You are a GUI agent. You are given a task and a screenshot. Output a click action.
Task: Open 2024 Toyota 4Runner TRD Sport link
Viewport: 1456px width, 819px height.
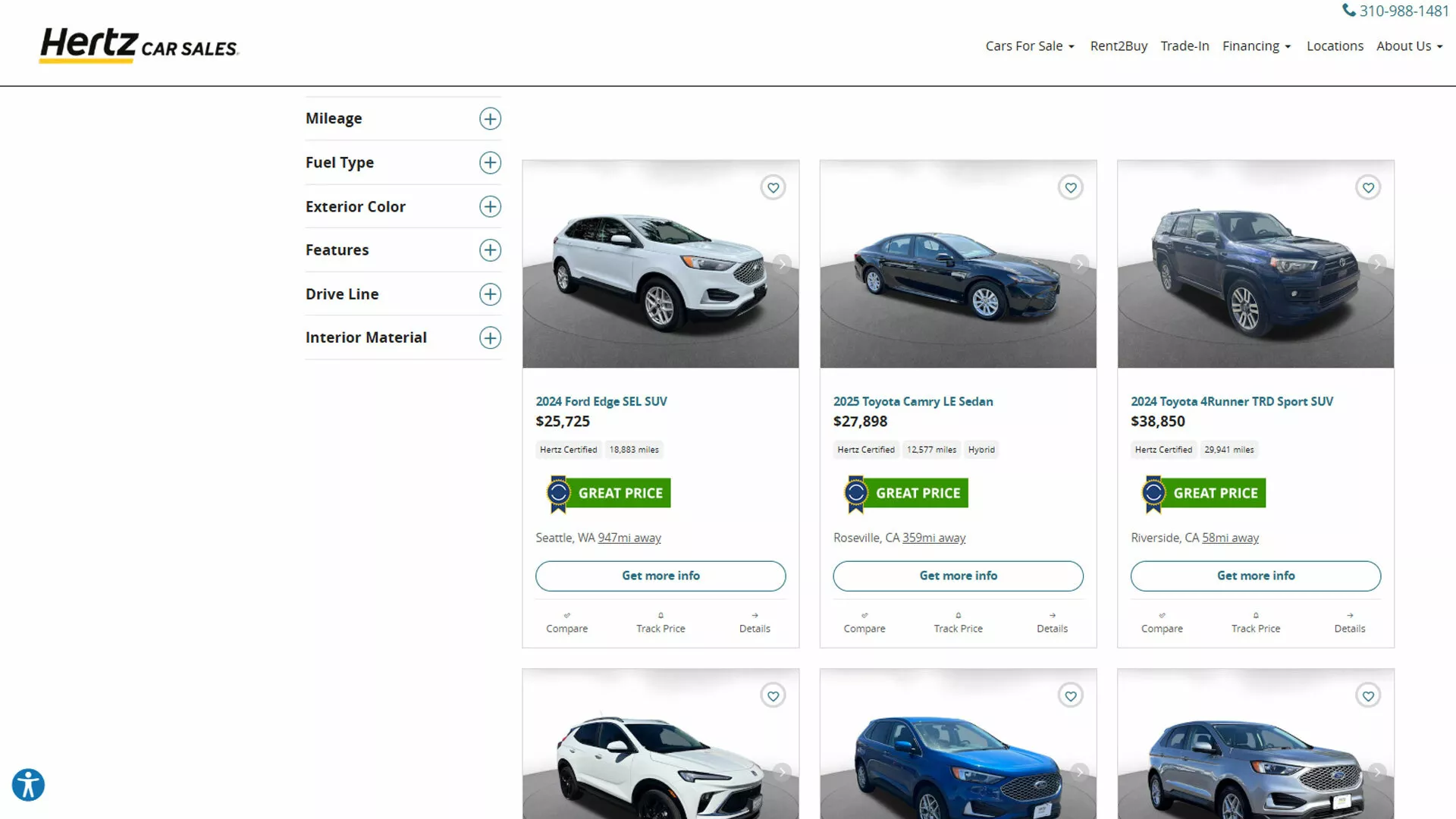tap(1231, 401)
